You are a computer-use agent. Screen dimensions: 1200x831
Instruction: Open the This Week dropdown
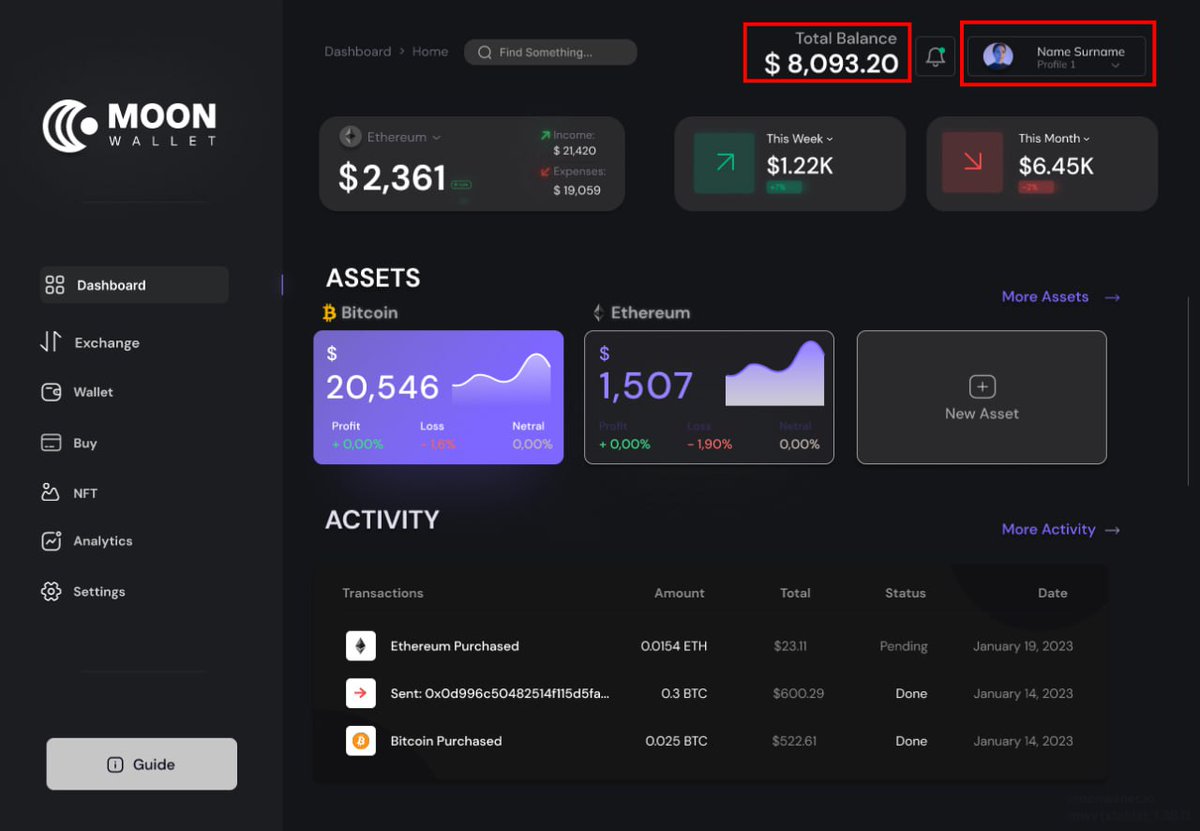(x=828, y=138)
